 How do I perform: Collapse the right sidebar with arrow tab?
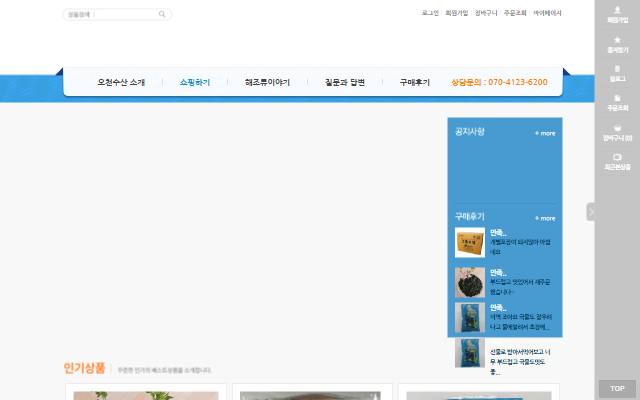point(591,211)
